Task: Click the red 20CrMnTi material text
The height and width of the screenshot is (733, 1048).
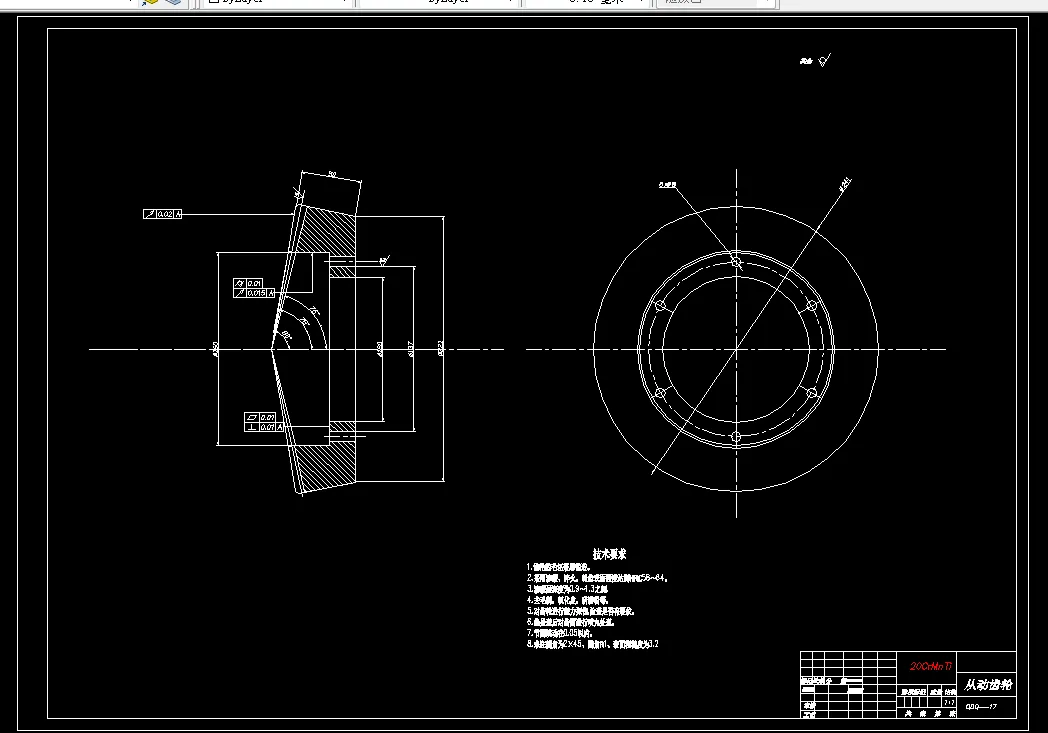Action: tap(930, 666)
